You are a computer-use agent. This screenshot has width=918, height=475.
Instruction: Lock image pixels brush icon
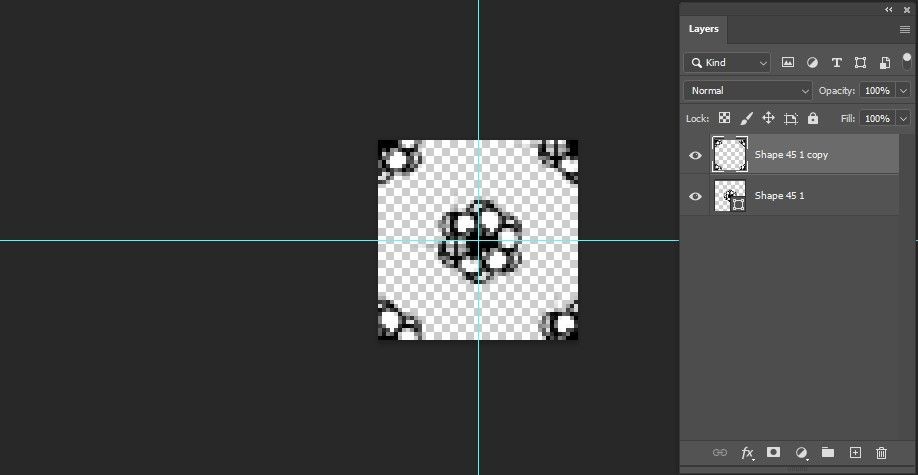tap(746, 118)
